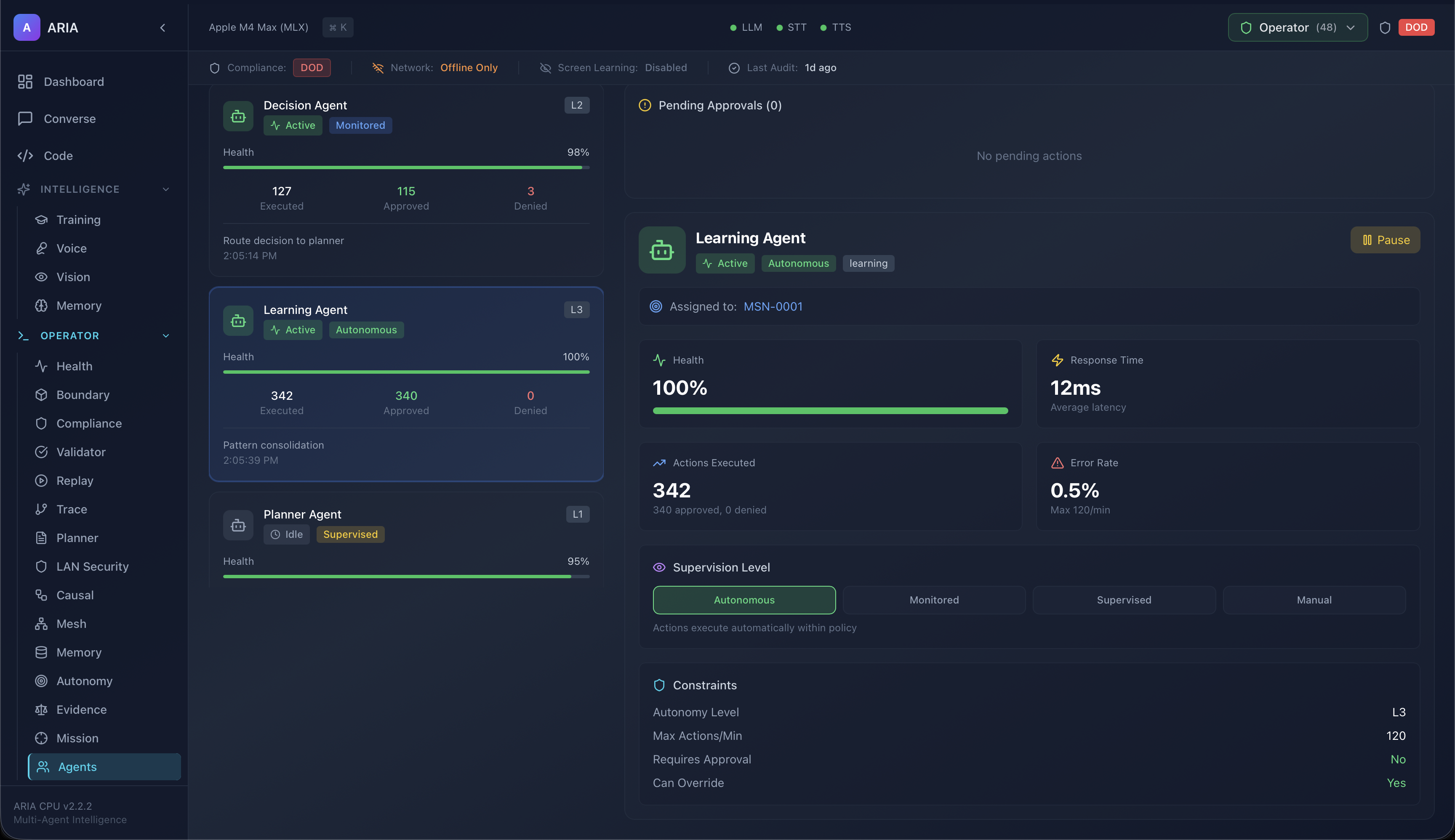Select the Converse chat icon
This screenshot has width=1455, height=840.
pyautogui.click(x=24, y=118)
